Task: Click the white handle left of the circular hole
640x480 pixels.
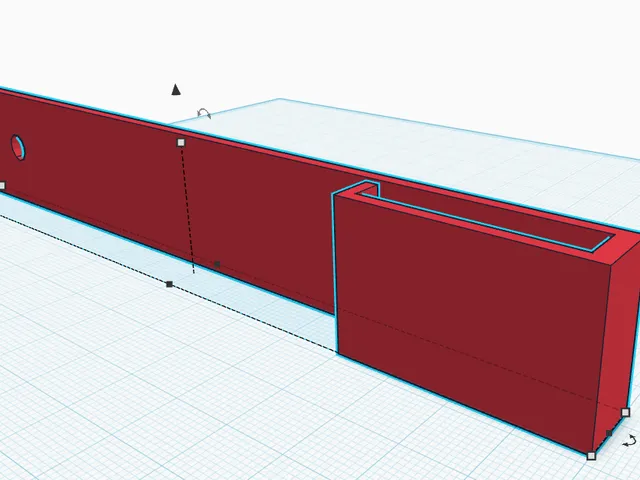Action: [x=2, y=186]
